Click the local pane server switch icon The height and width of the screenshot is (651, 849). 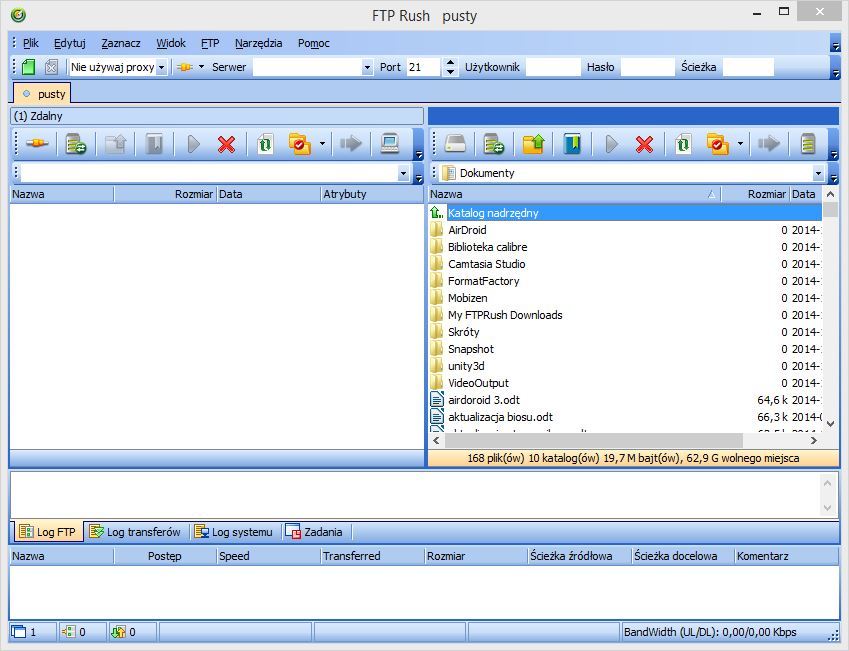808,144
